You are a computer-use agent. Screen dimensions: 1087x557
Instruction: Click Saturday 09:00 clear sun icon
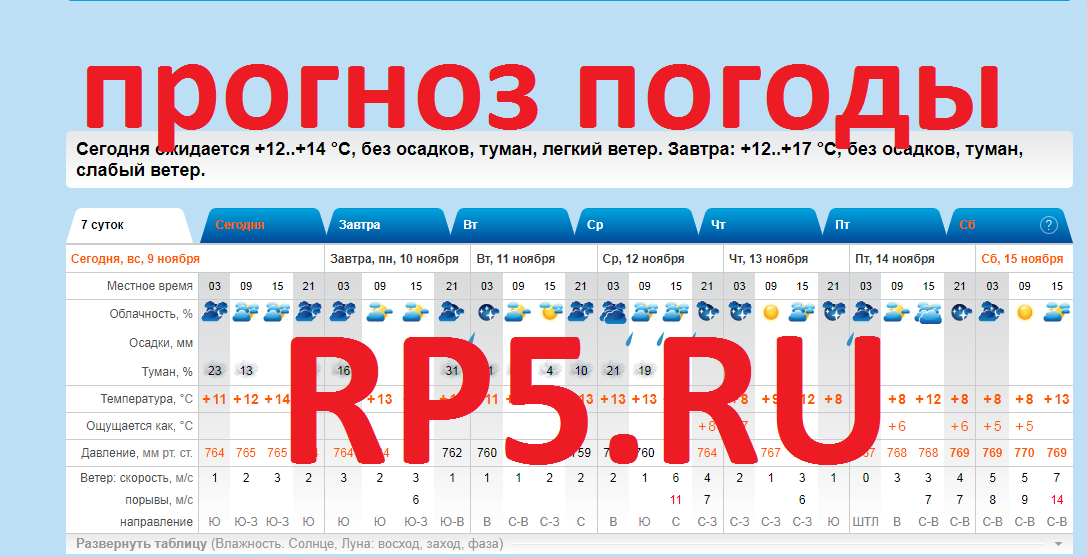click(1025, 313)
